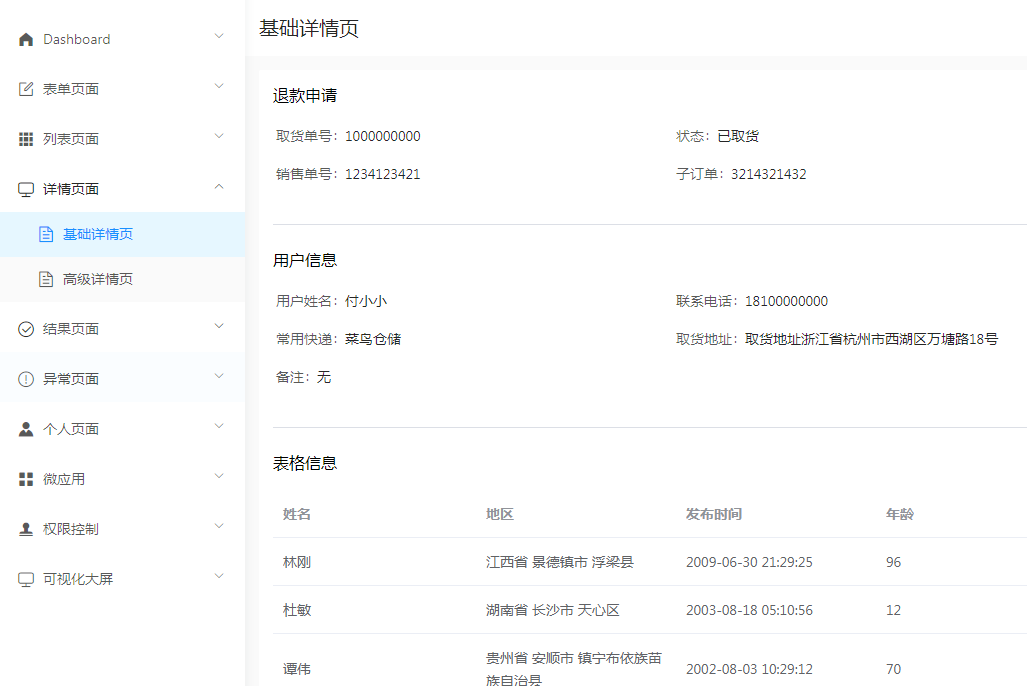1027x686 pixels.
Task: Click age value 12 in 杜敏 row
Action: 893,610
